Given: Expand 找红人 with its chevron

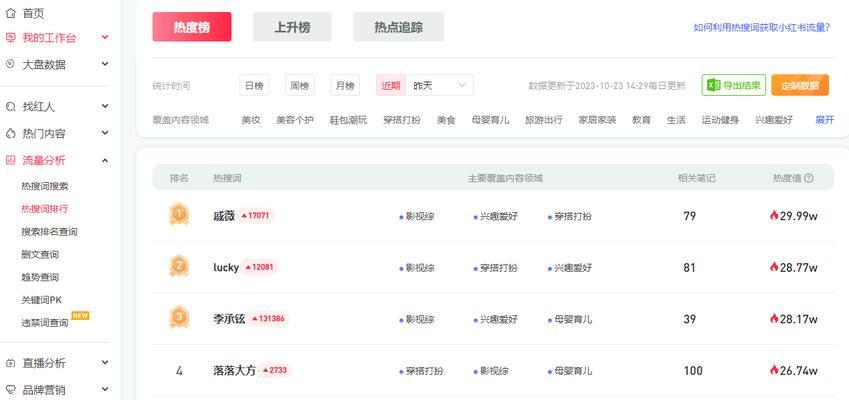Looking at the screenshot, I should (105, 107).
